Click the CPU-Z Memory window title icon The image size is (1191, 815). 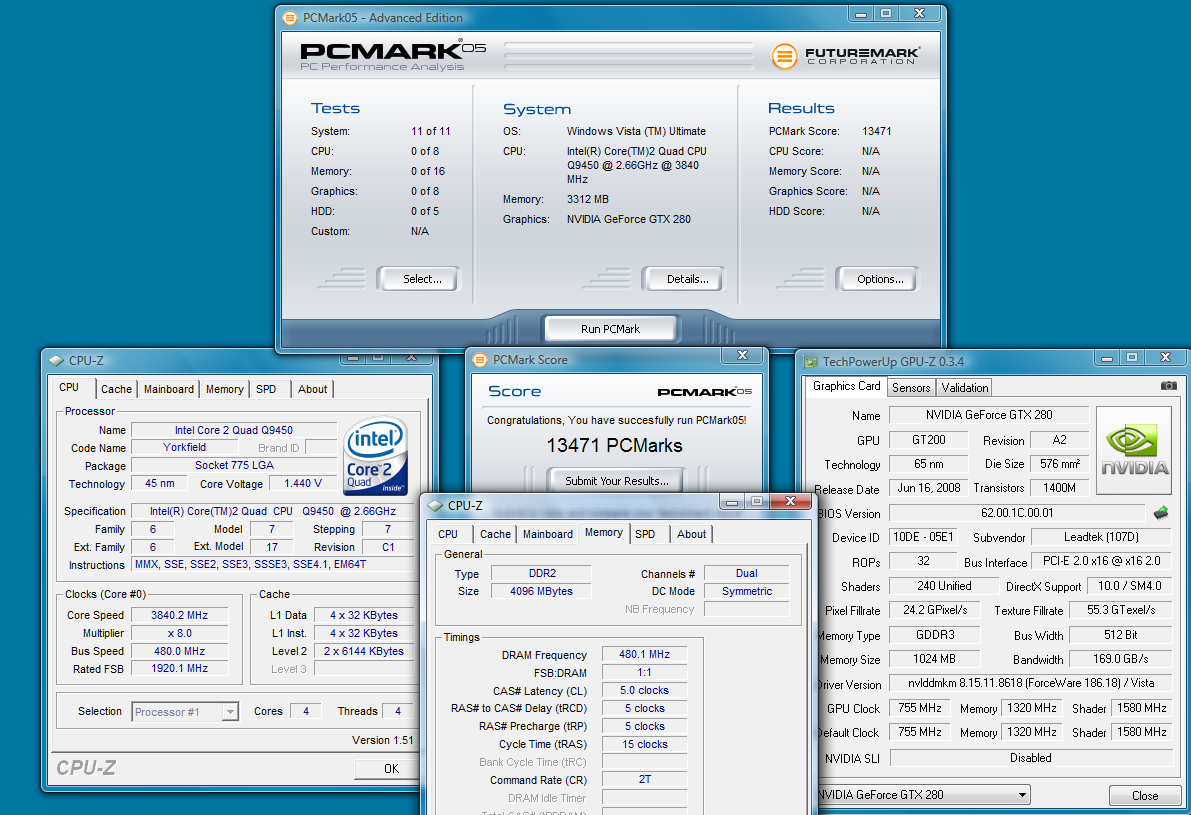[x=435, y=505]
